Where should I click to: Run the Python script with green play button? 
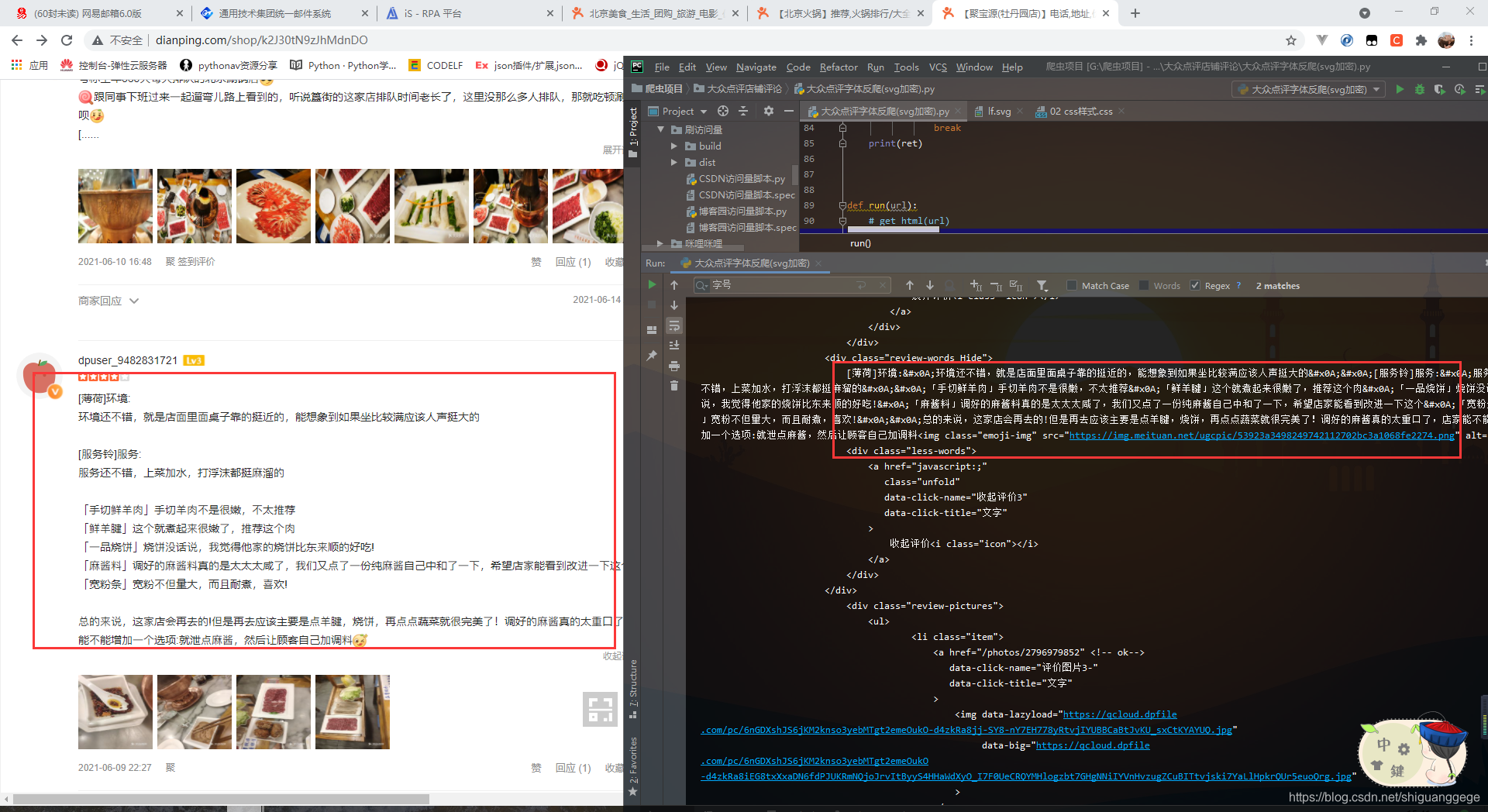coord(1400,89)
